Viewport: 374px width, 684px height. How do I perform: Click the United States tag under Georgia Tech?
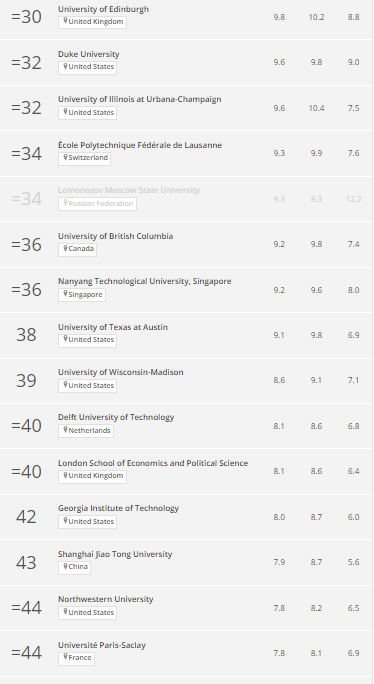[87, 521]
